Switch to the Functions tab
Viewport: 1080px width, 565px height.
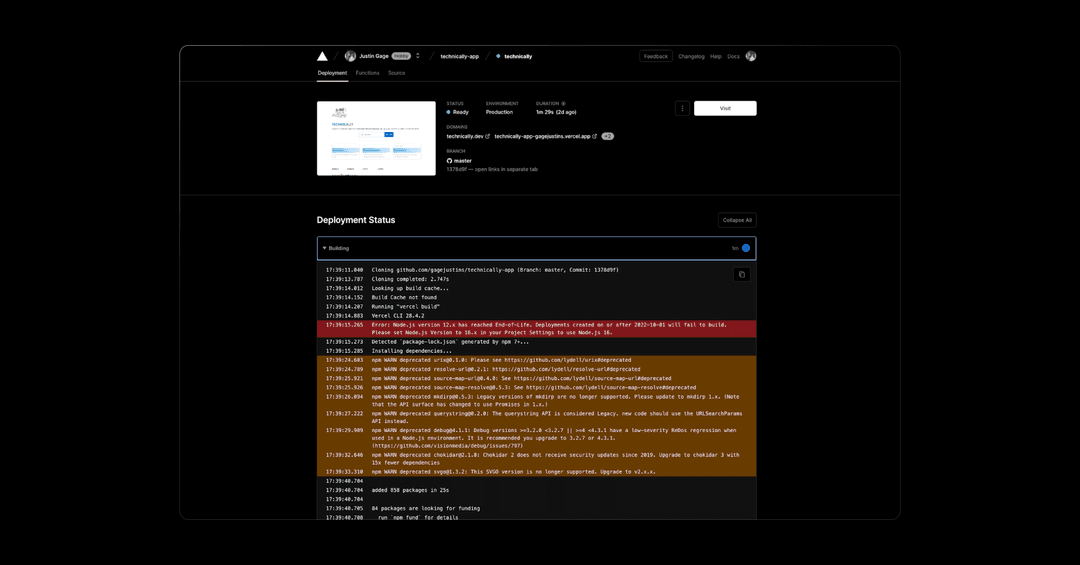pos(367,73)
